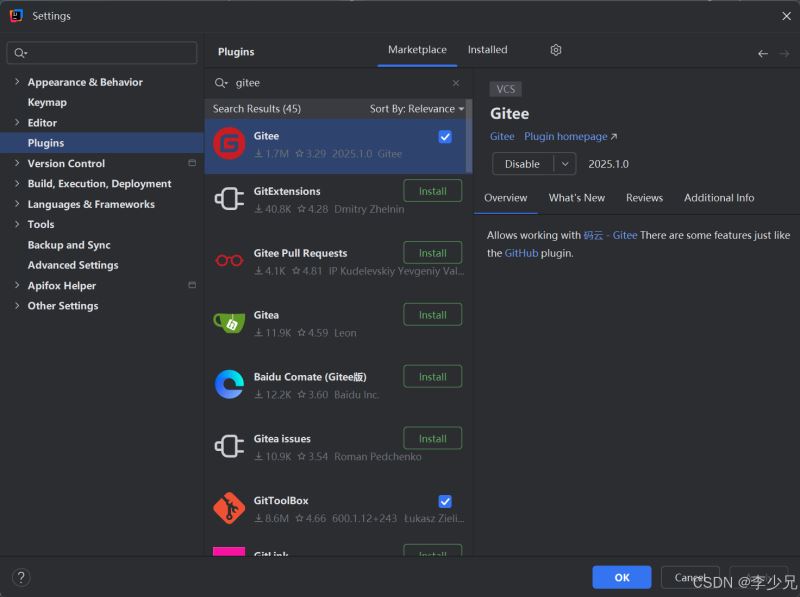Install the Gitee Pull Requests plugin
The width and height of the screenshot is (800, 597).
(x=433, y=253)
